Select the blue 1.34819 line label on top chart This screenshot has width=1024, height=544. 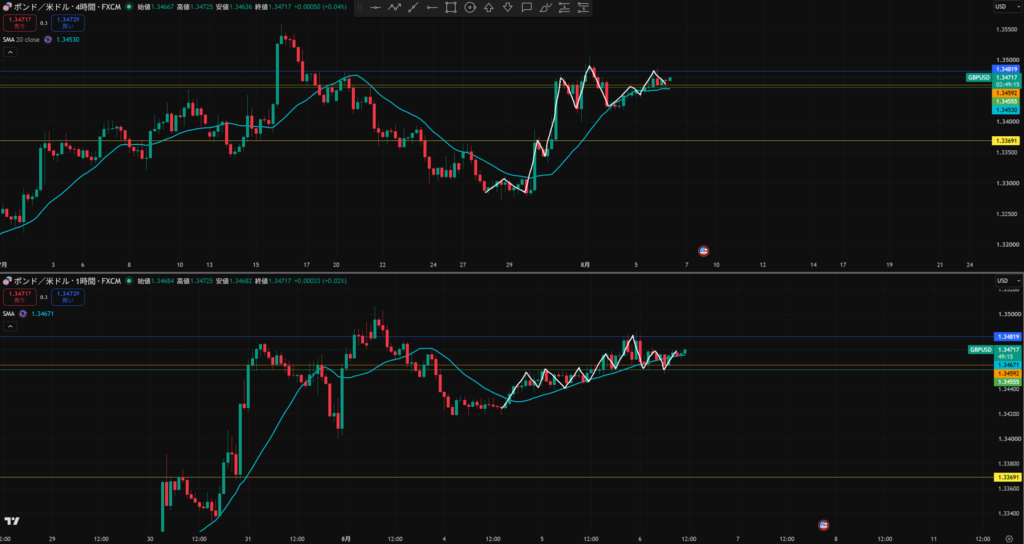click(x=1006, y=69)
